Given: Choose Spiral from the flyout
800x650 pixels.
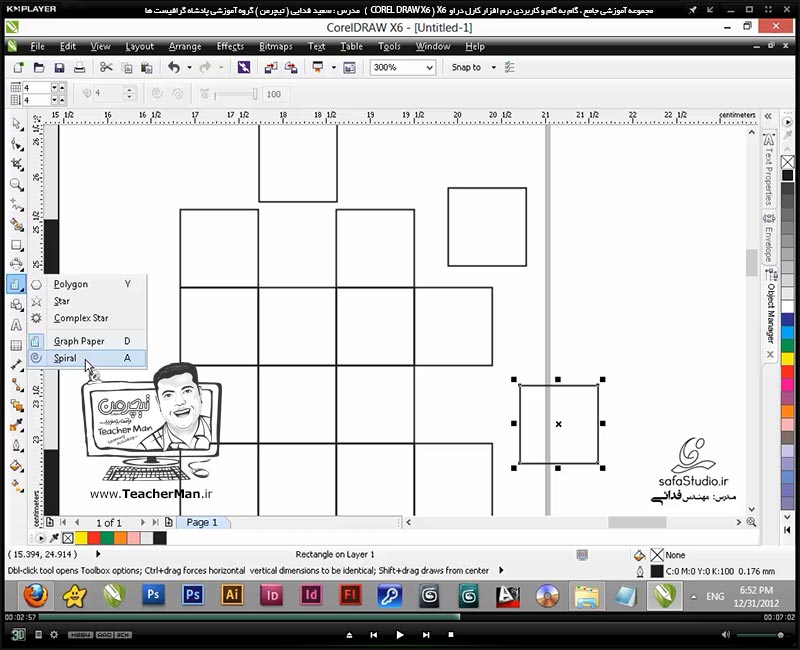Looking at the screenshot, I should 87,358.
